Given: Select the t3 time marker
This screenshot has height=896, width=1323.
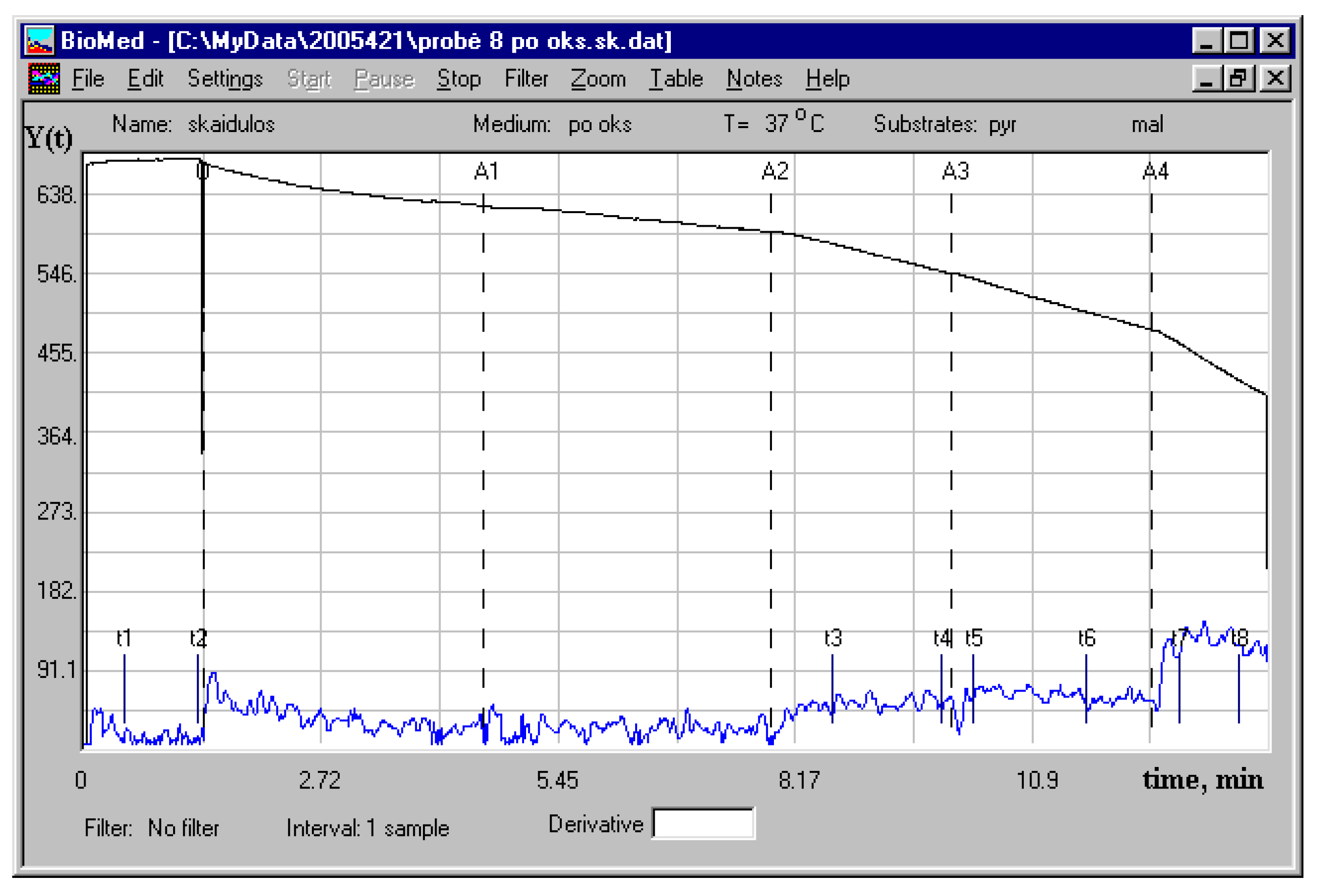Looking at the screenshot, I should (x=833, y=638).
